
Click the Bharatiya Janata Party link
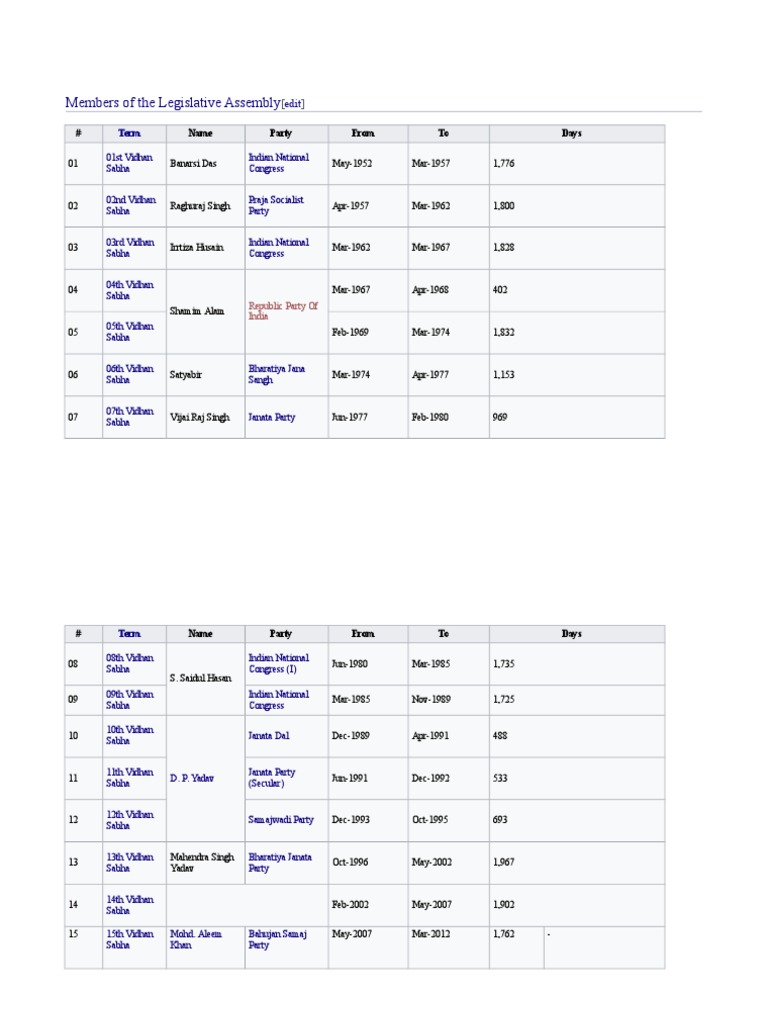pos(280,863)
